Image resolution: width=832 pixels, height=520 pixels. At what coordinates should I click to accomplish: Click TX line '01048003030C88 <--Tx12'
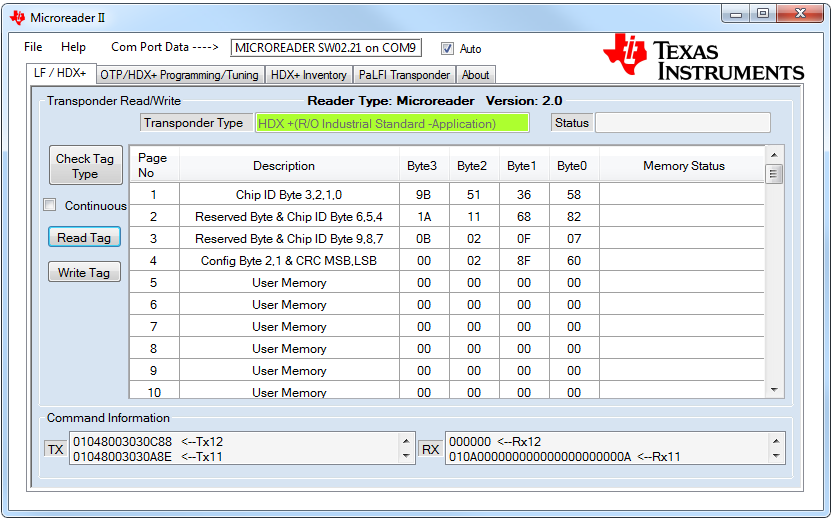click(148, 441)
